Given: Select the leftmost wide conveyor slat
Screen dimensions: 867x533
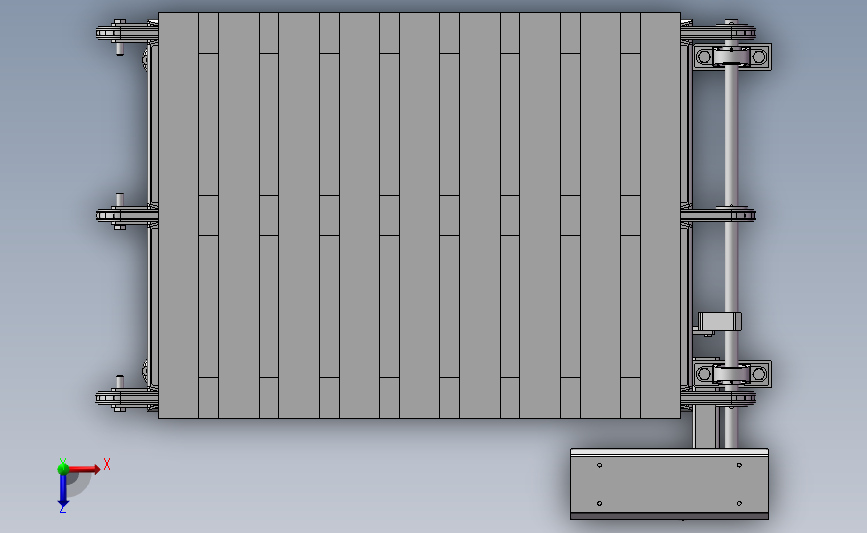Looking at the screenshot, I should pos(178,215).
